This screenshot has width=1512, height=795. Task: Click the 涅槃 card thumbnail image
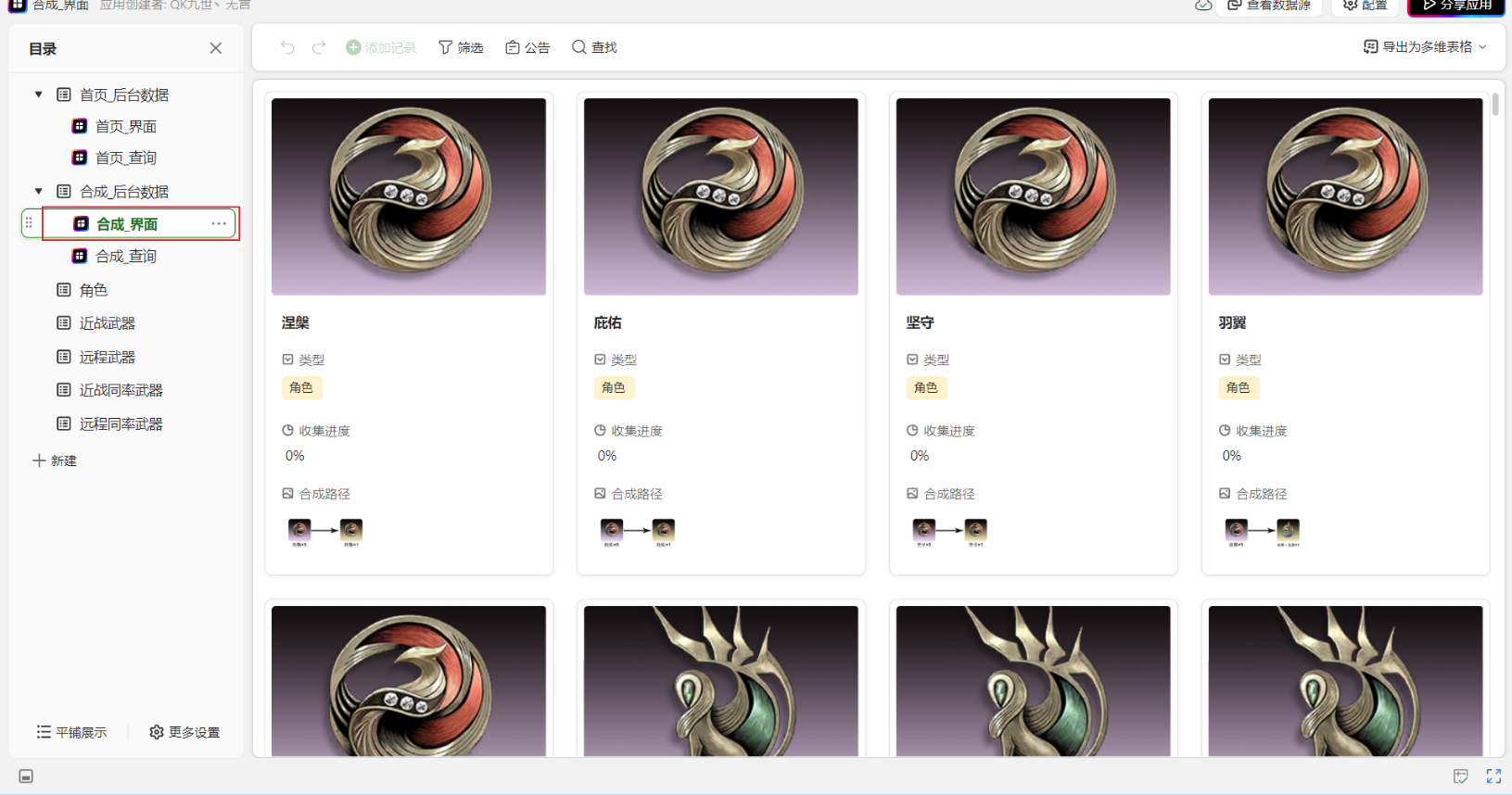coord(409,196)
